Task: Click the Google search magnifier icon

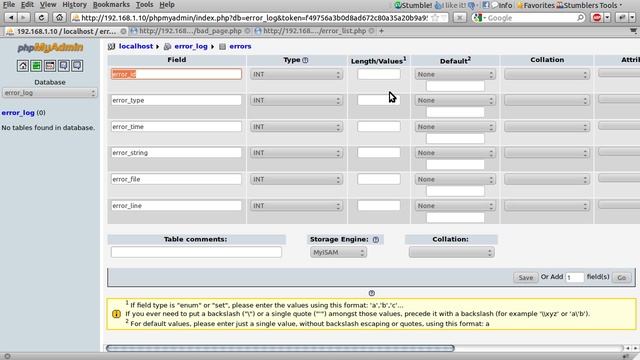Action: 580,18
